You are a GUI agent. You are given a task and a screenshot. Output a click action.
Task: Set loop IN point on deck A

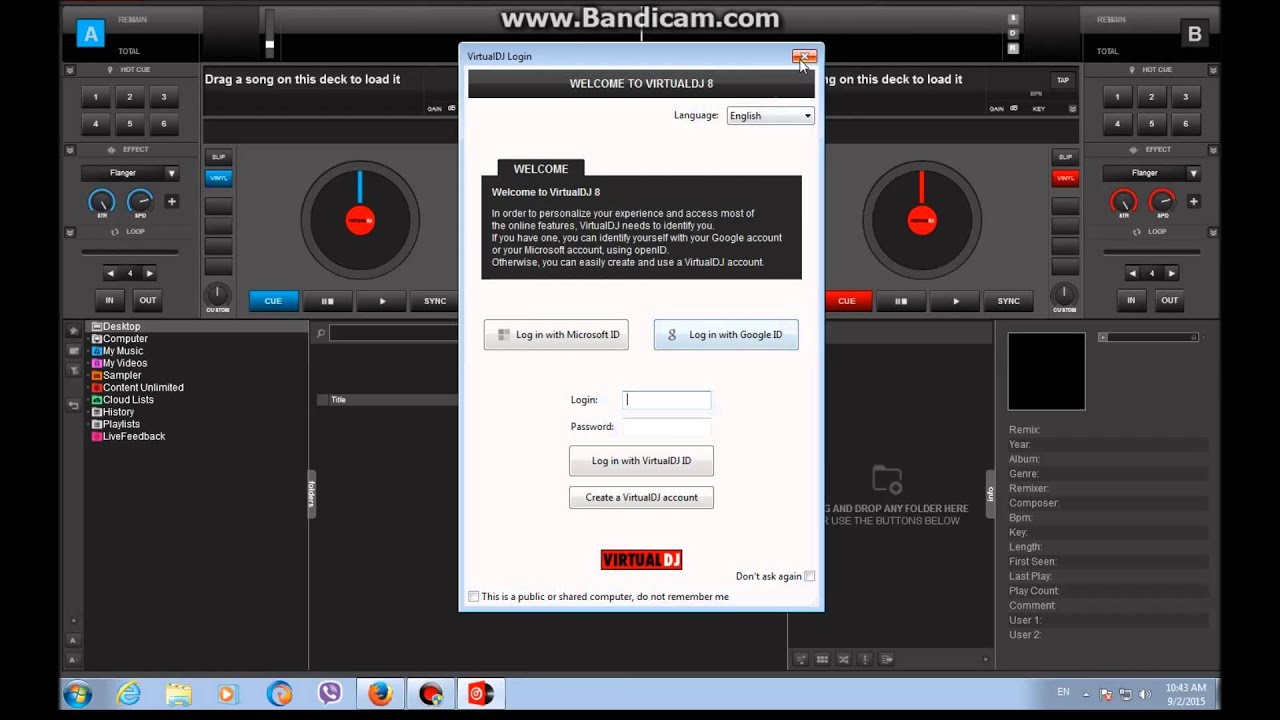click(x=109, y=300)
